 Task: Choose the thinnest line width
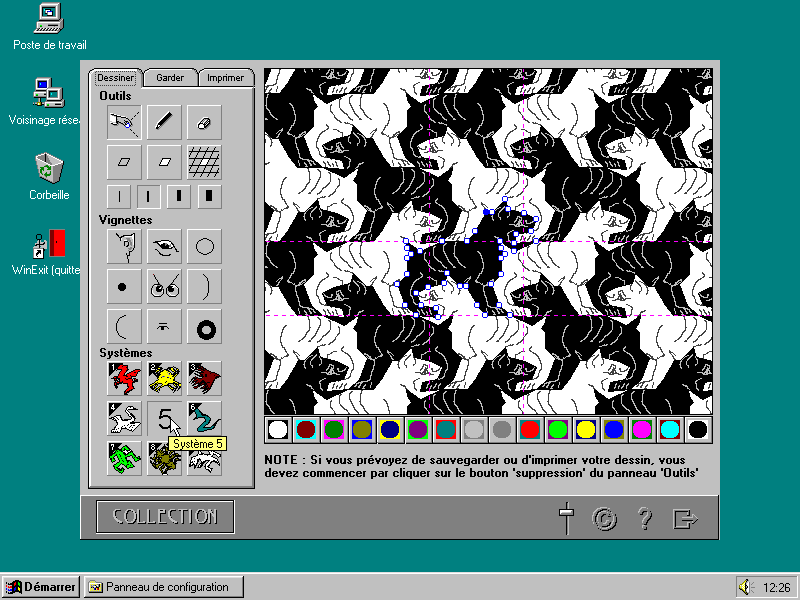coord(119,196)
